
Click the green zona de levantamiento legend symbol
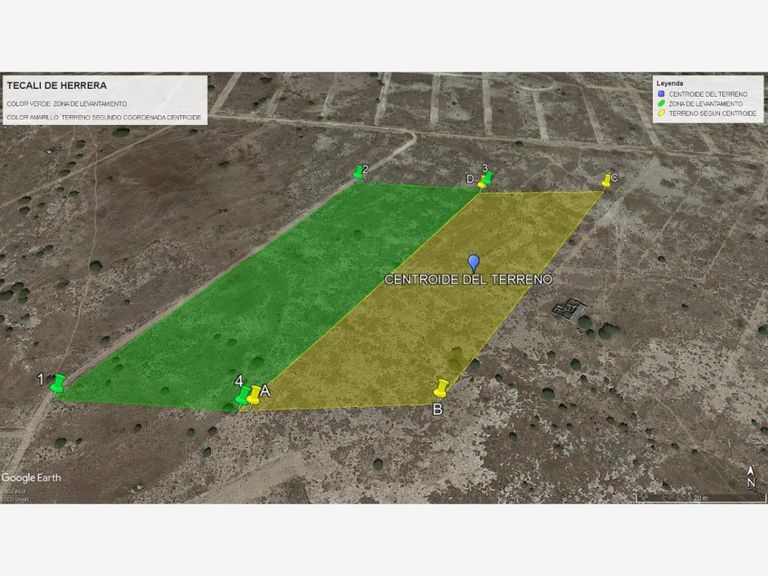(x=661, y=103)
